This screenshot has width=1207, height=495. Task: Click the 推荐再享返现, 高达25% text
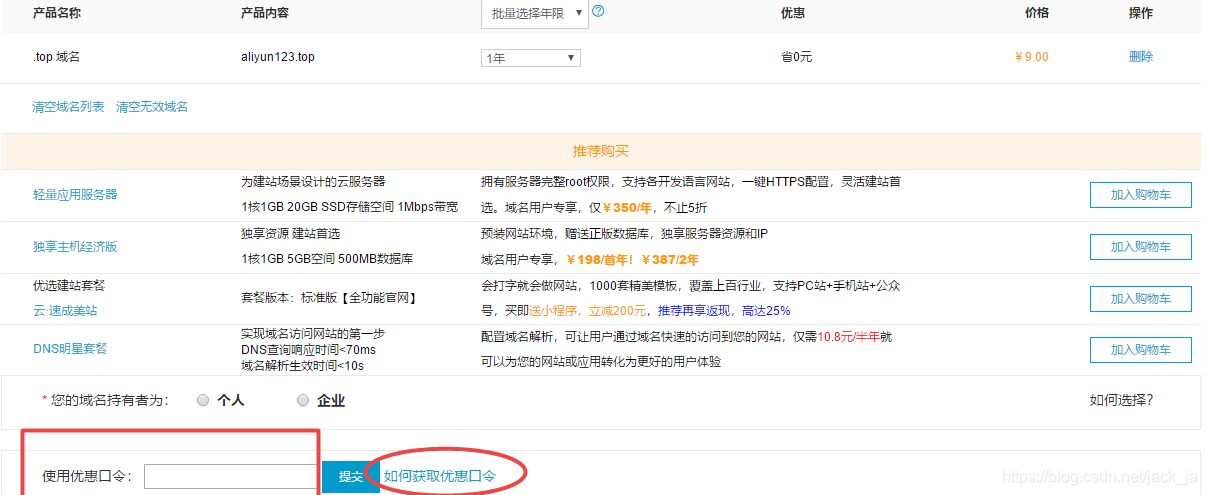tap(724, 311)
